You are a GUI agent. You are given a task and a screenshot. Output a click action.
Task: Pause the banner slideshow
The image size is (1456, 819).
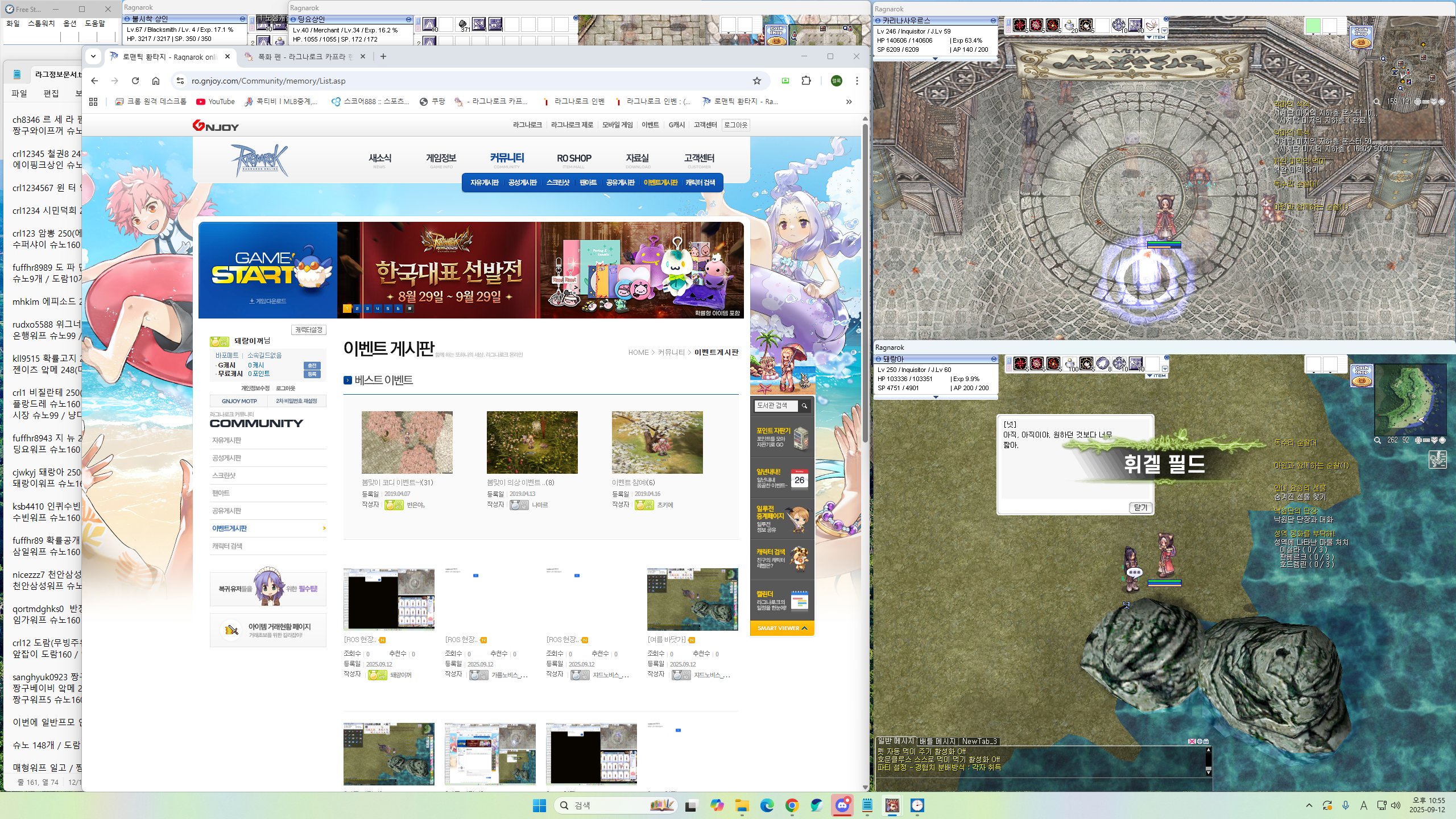tap(409, 309)
